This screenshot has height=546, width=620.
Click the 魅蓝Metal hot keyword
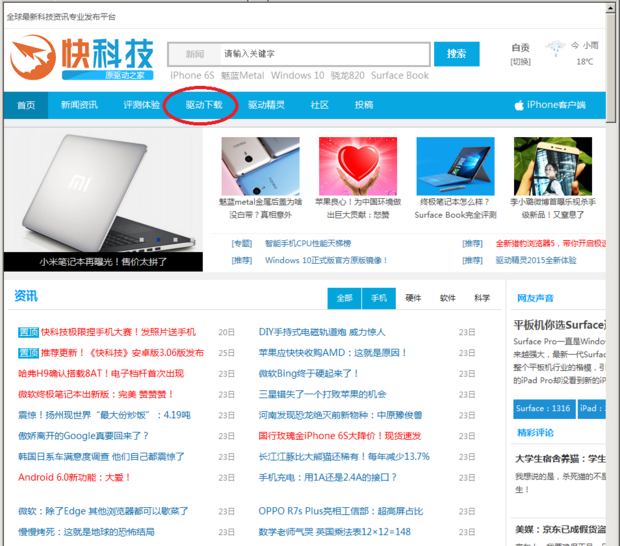click(242, 76)
